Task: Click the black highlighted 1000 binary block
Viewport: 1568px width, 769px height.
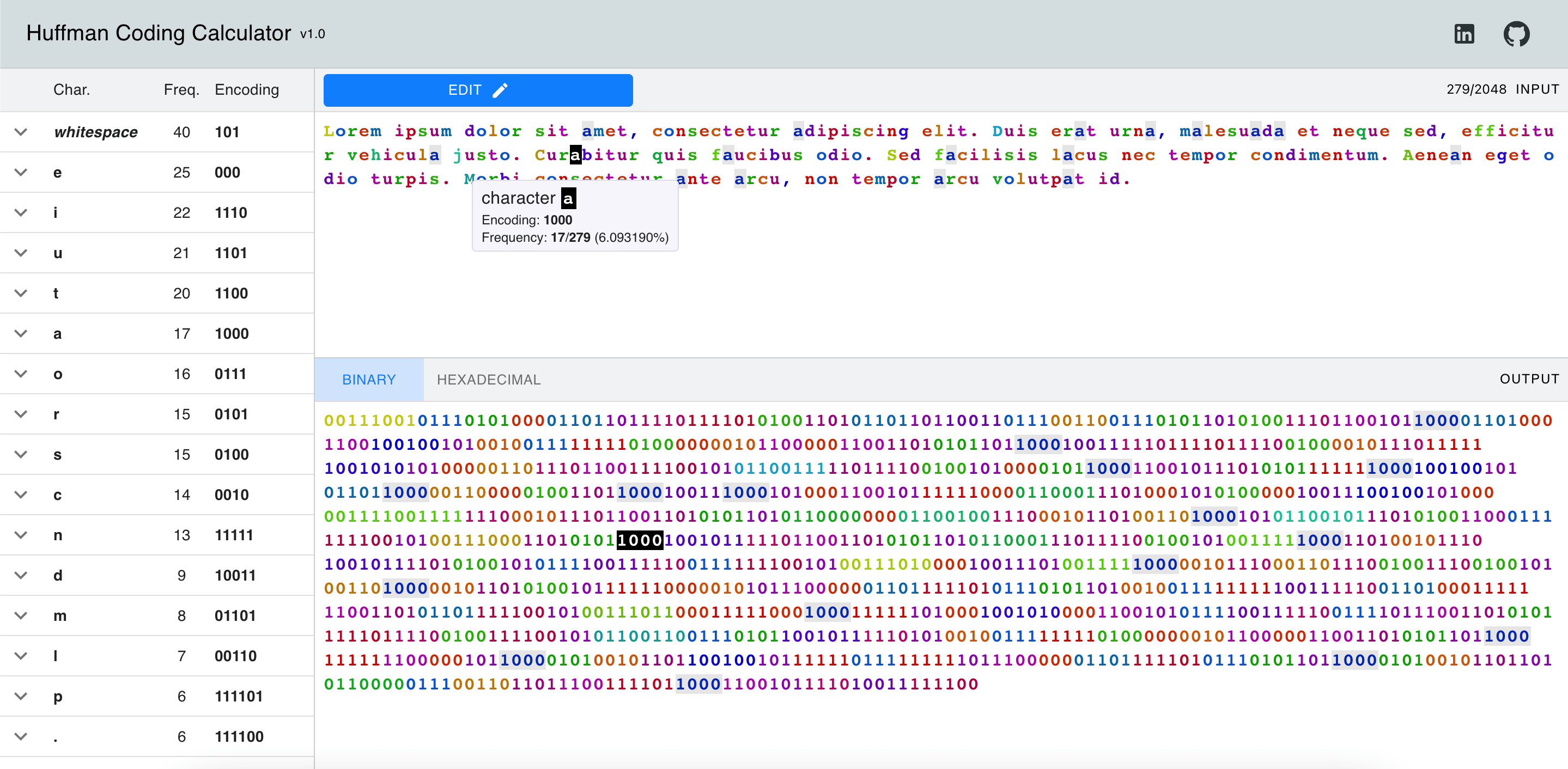Action: point(640,540)
